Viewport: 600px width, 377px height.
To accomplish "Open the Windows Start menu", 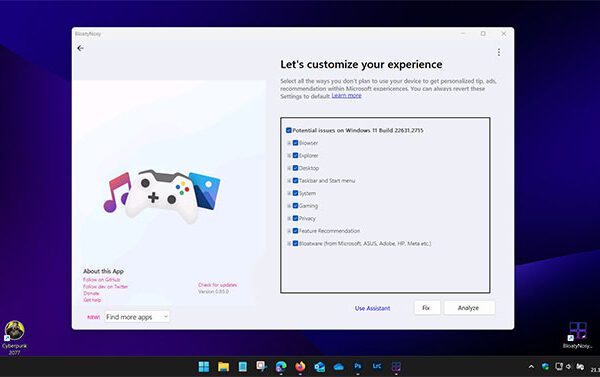I will [x=204, y=367].
